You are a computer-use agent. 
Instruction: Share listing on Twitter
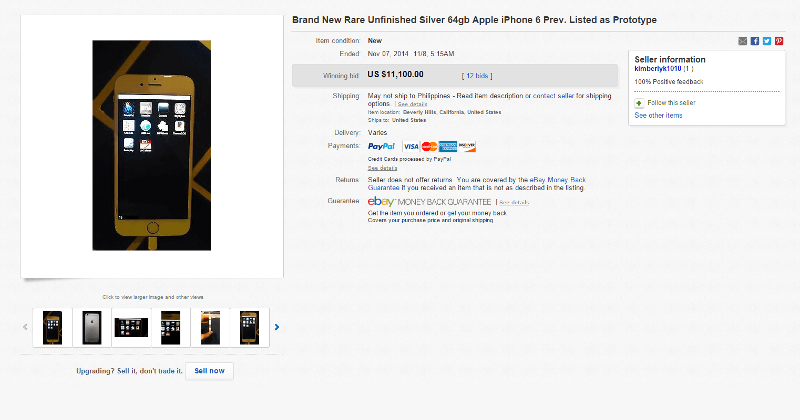coord(766,41)
